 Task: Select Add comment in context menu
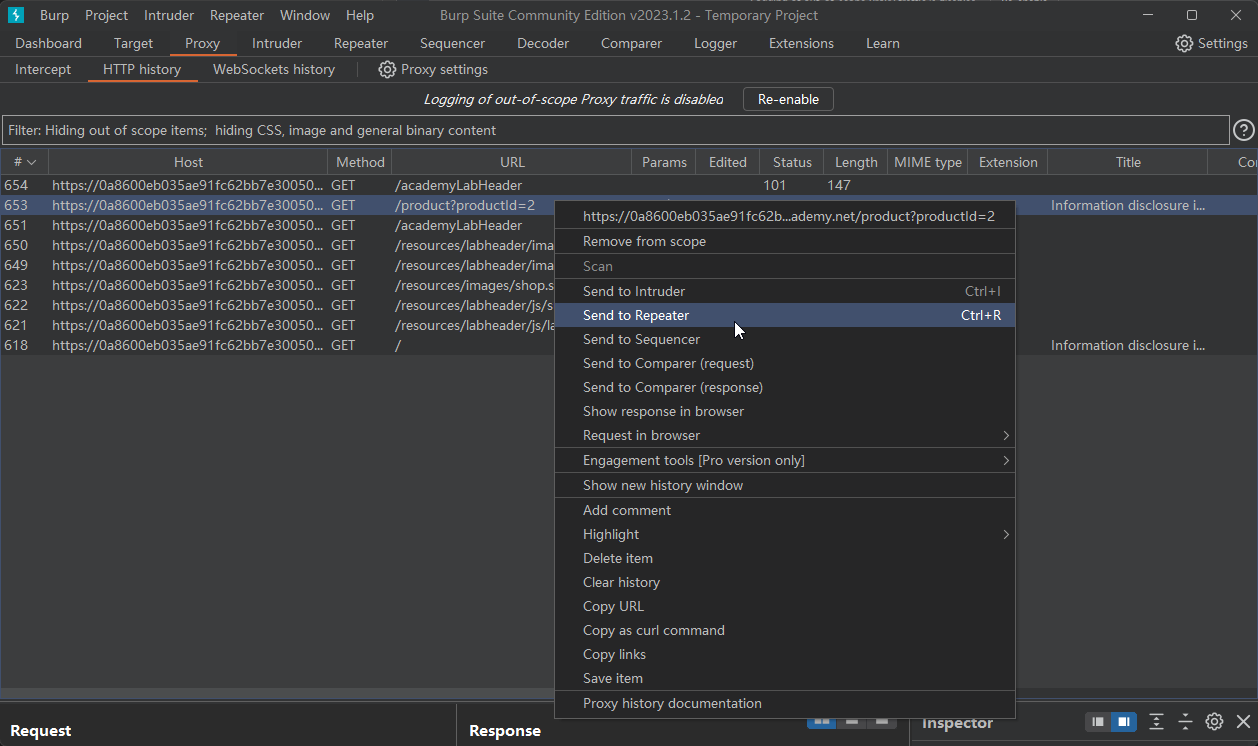(785, 510)
